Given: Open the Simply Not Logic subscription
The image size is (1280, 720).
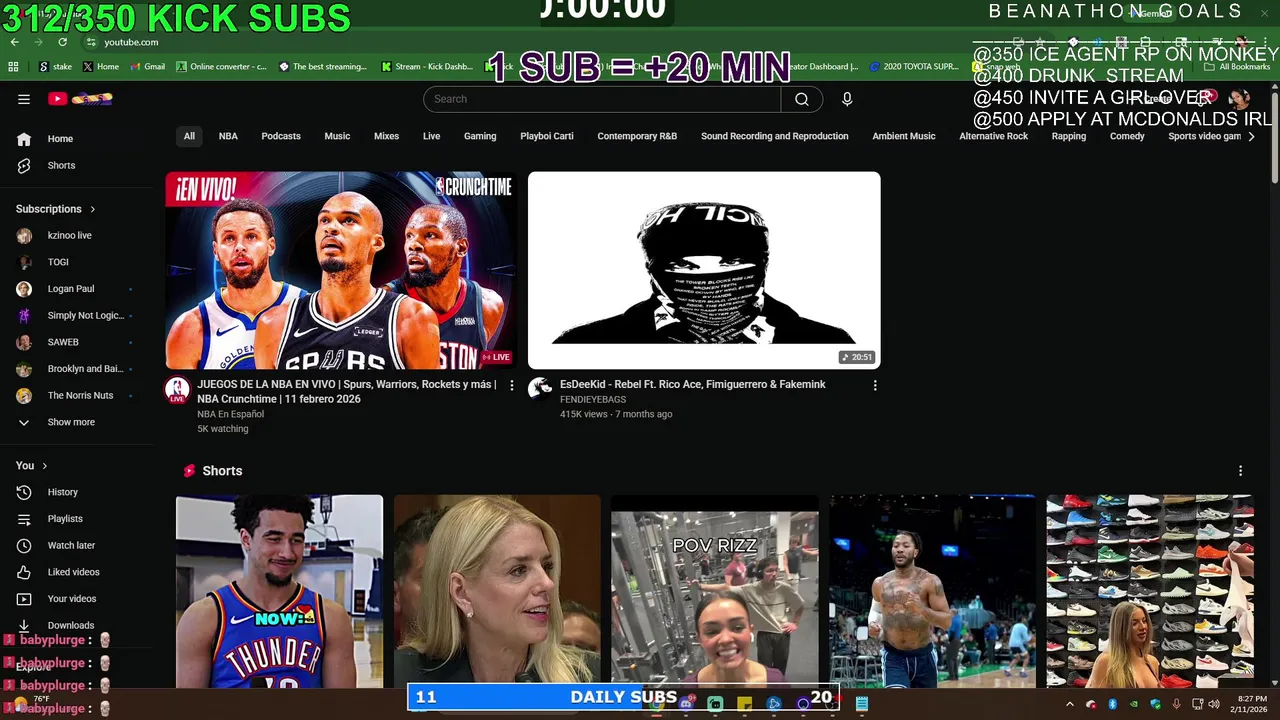Looking at the screenshot, I should tap(77, 316).
